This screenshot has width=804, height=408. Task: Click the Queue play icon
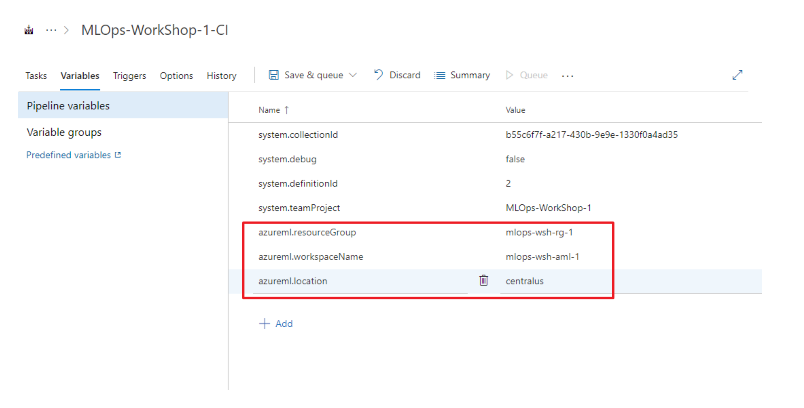pyautogui.click(x=509, y=75)
